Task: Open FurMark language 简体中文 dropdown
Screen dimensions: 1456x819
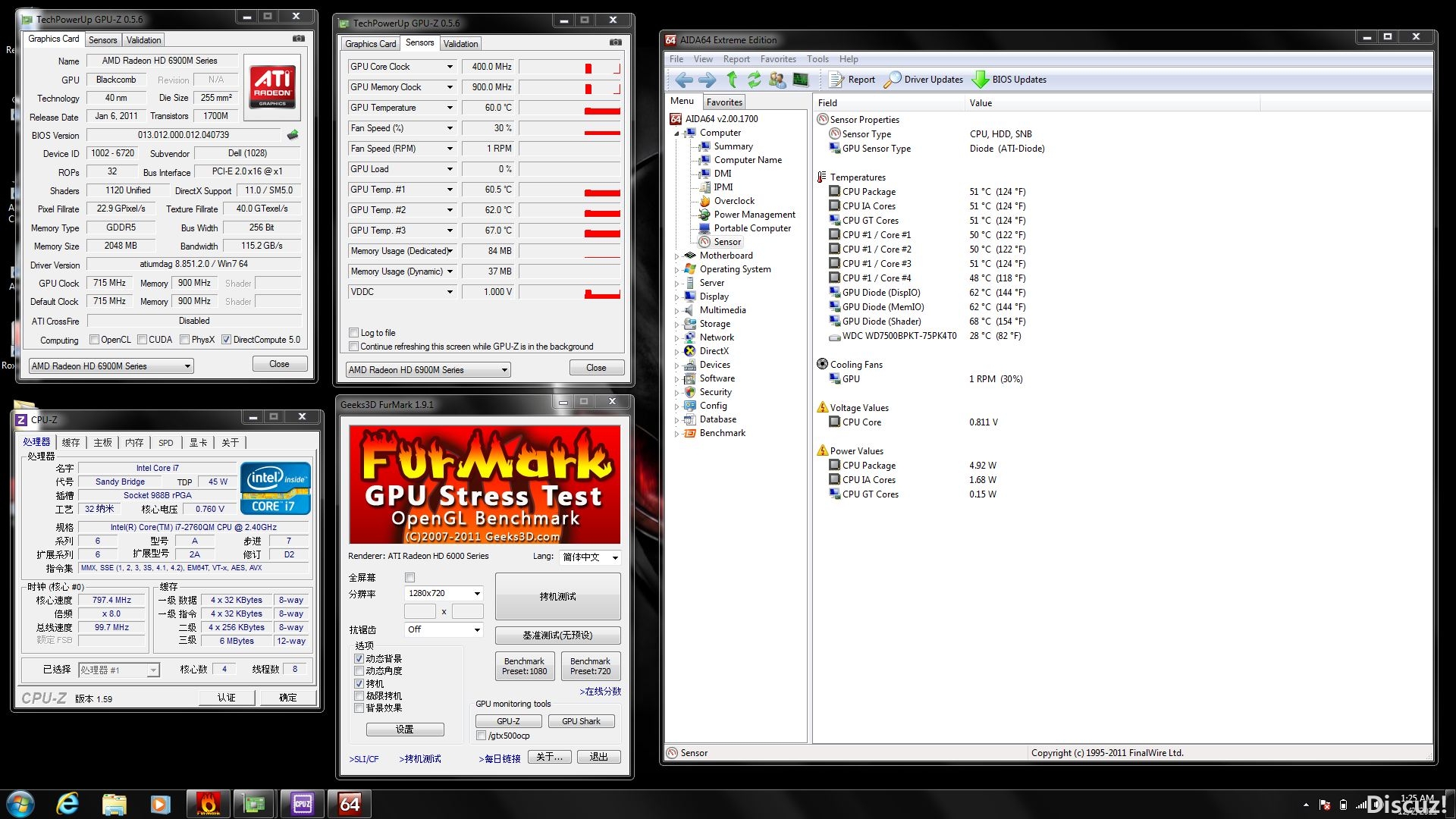Action: point(590,557)
